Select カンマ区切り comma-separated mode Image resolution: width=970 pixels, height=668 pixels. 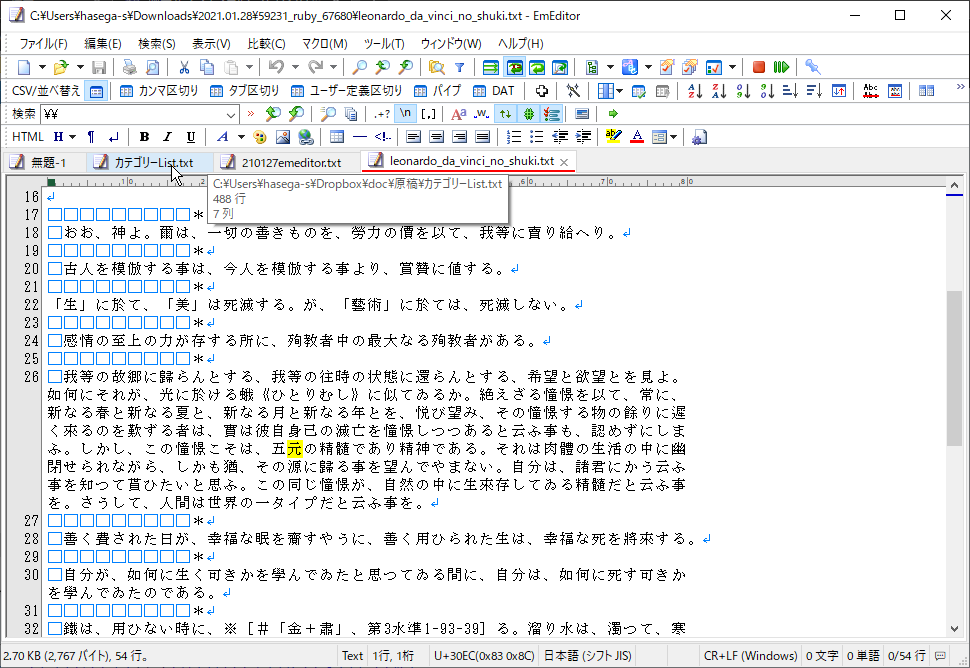159,91
